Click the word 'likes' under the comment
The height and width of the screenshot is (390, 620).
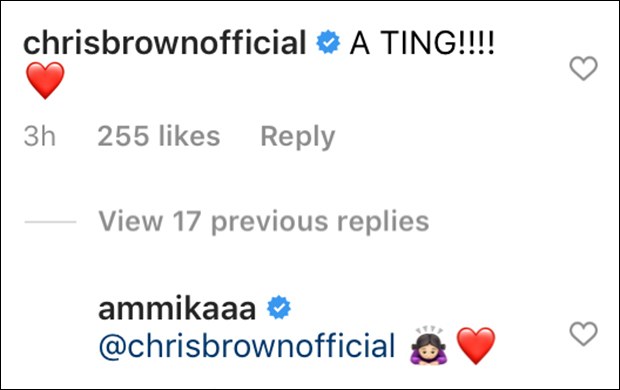click(189, 136)
